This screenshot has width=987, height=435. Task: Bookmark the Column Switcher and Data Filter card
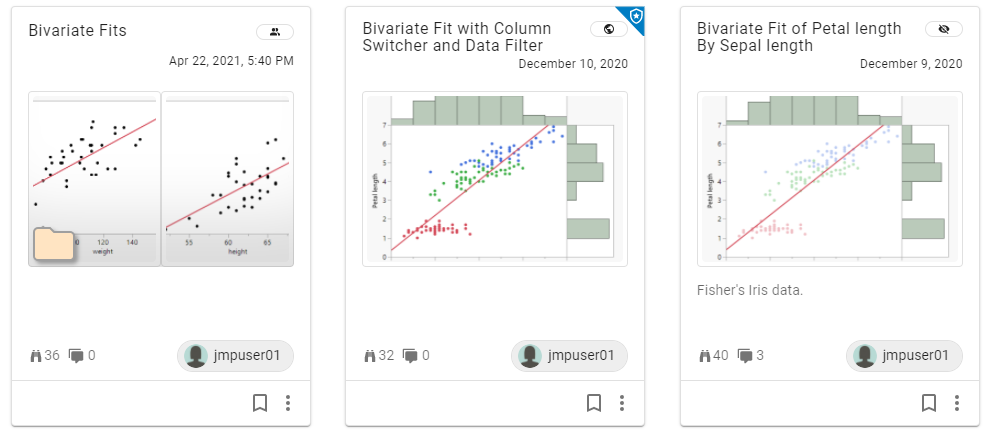point(594,403)
